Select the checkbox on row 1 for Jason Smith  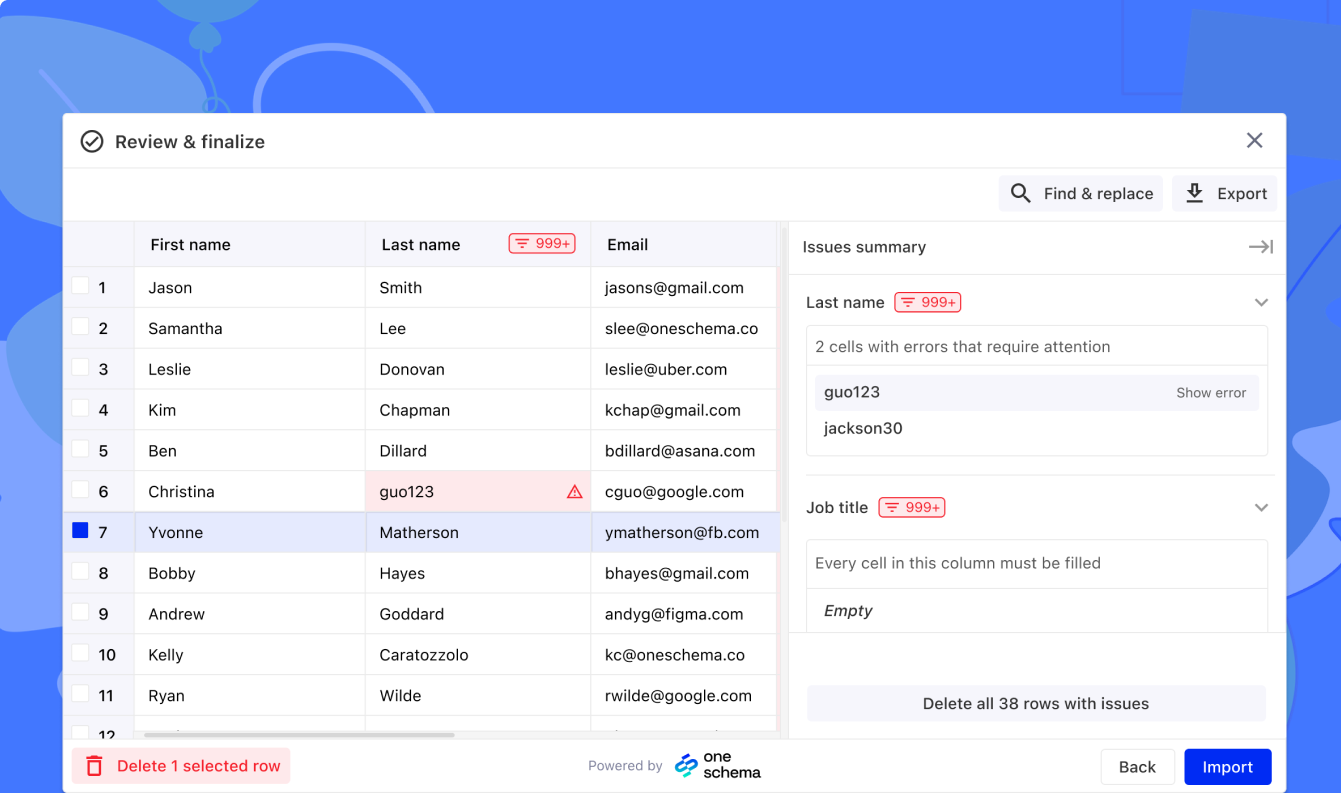pos(80,287)
